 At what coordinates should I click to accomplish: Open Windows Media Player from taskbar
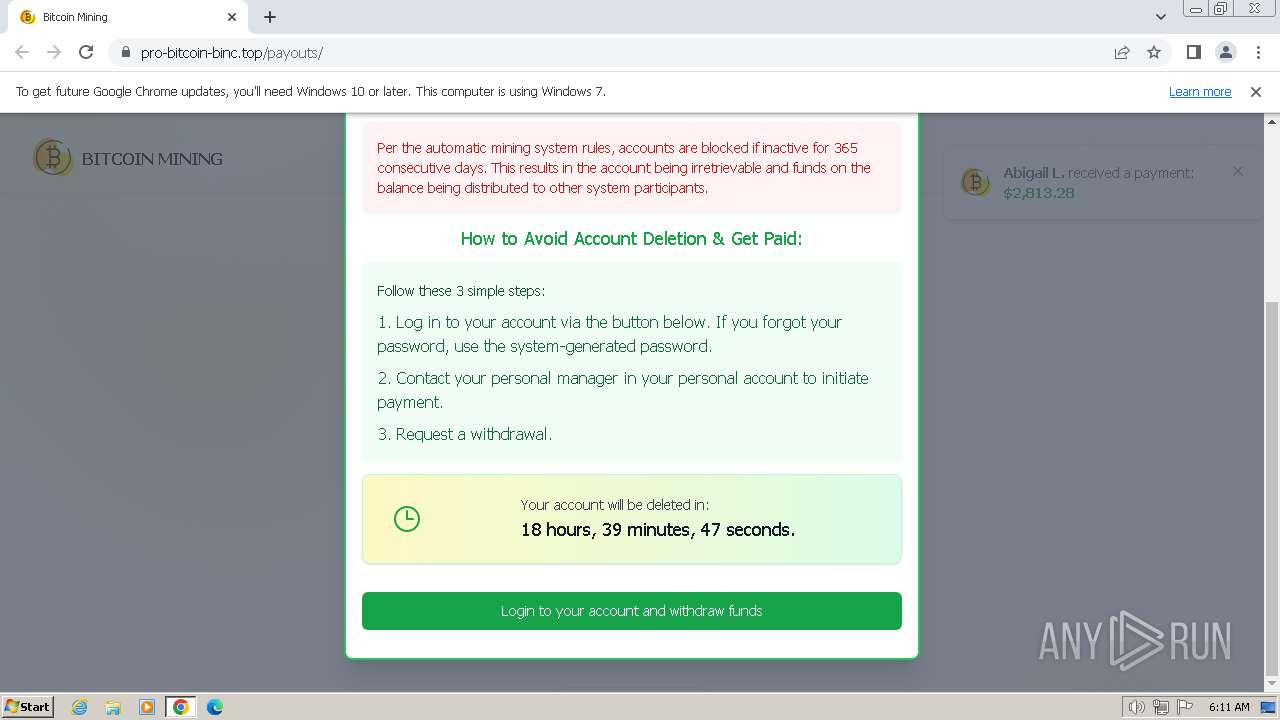click(147, 707)
